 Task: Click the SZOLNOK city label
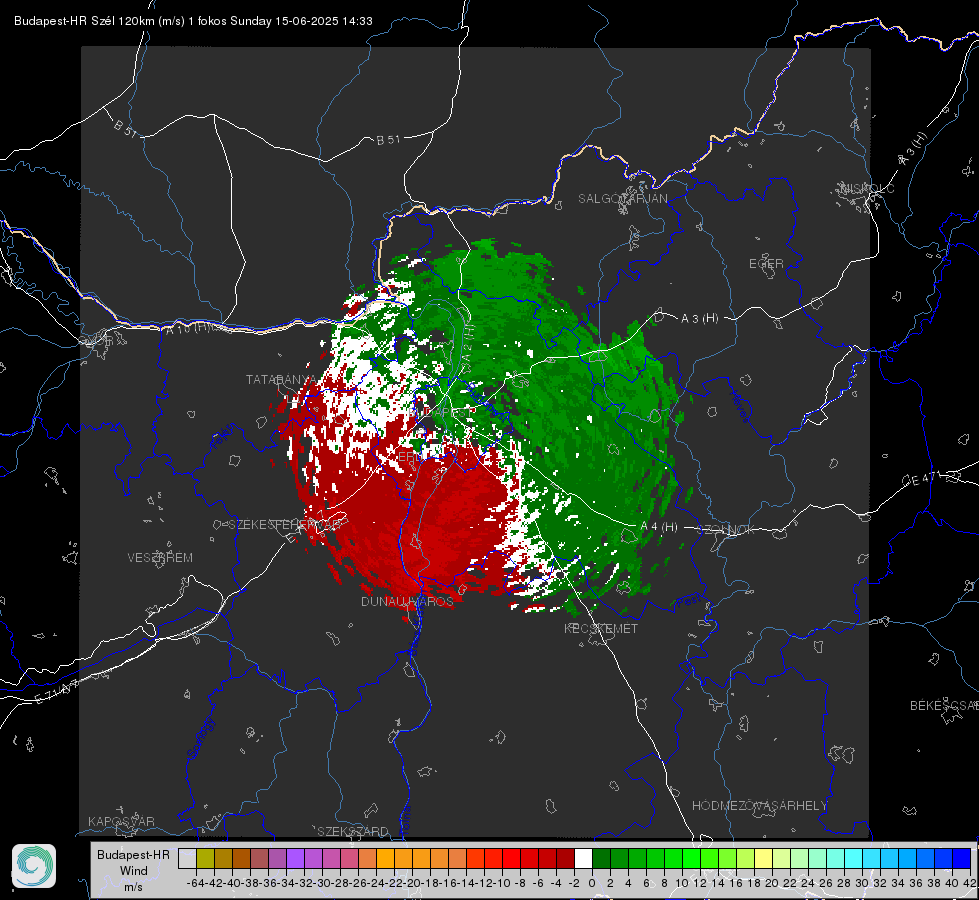point(727,529)
